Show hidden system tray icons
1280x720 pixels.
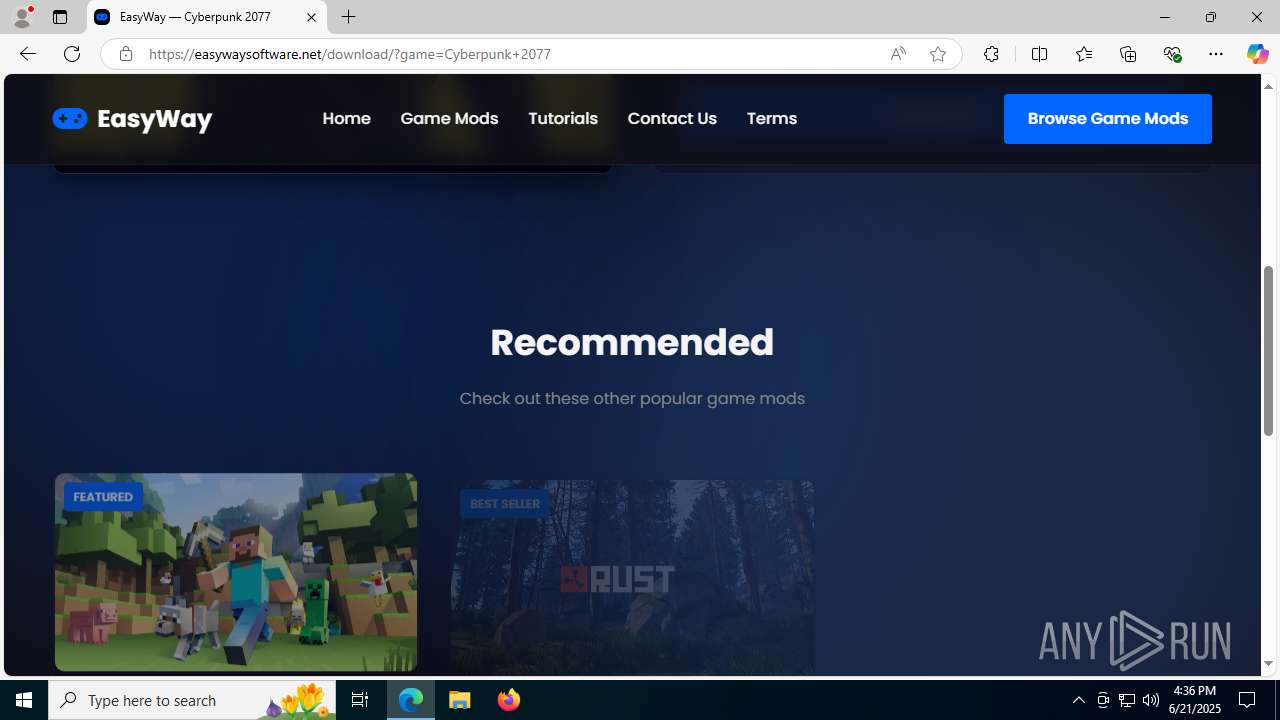[1078, 700]
